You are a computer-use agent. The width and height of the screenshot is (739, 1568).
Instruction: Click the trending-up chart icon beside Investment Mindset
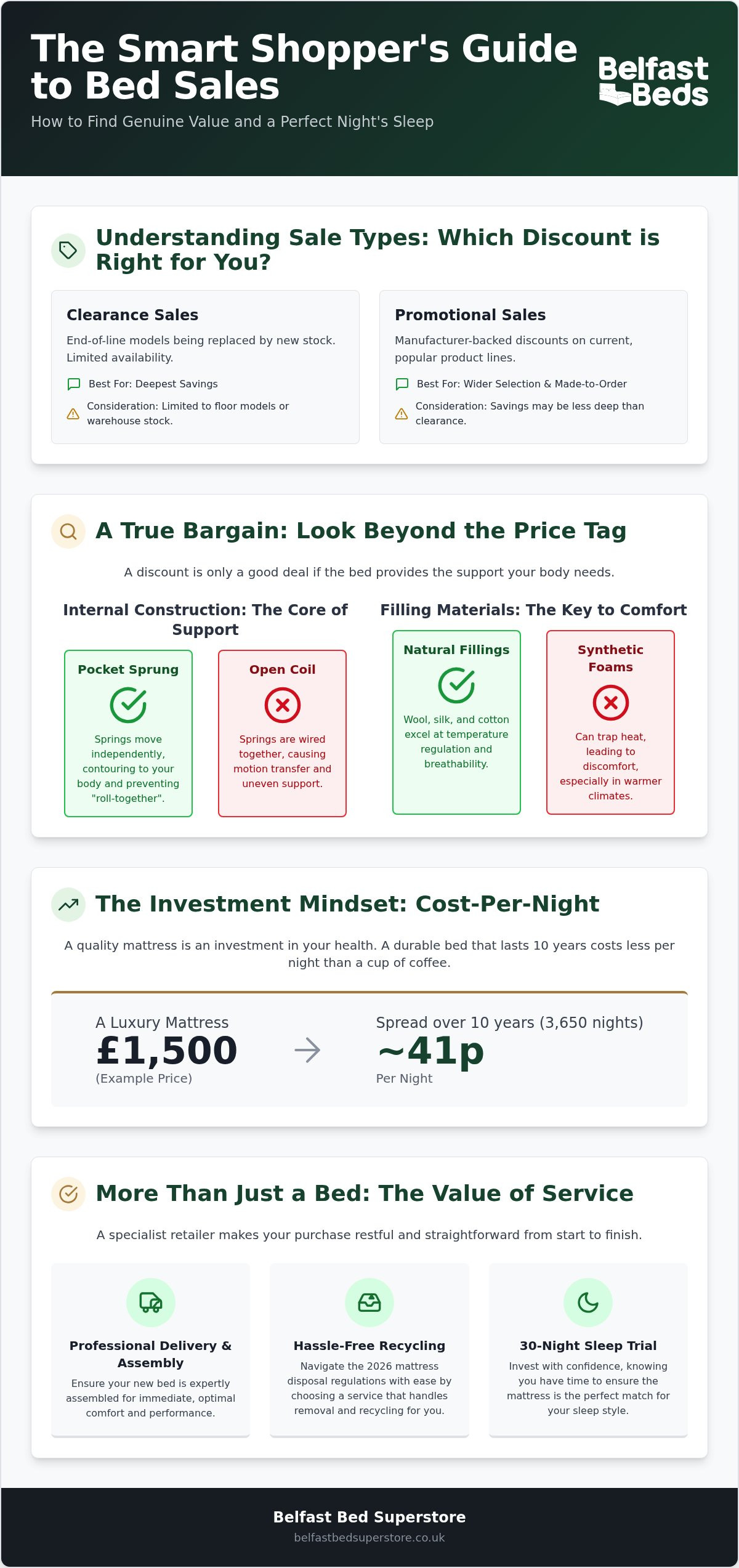[68, 904]
